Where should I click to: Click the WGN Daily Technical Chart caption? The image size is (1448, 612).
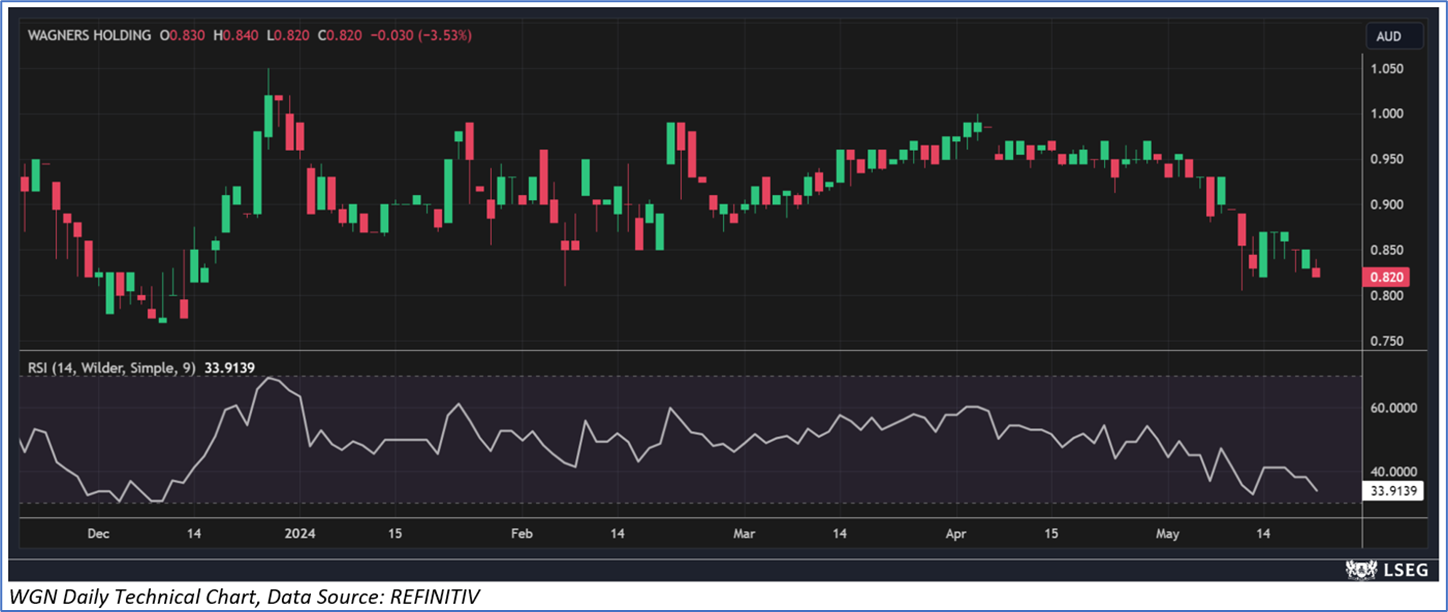[244, 598]
